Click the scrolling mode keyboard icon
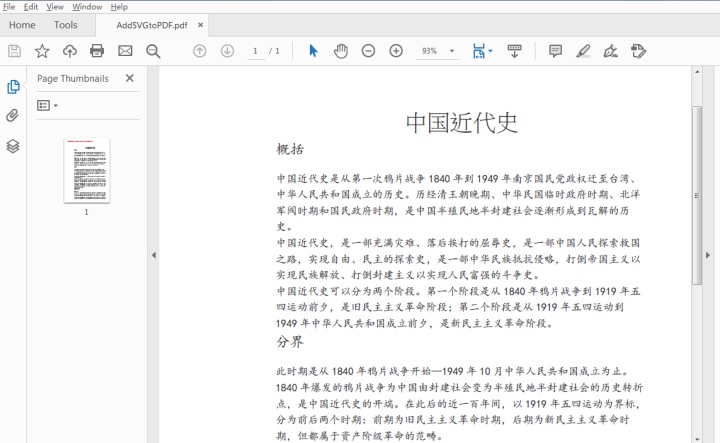 pyautogui.click(x=514, y=50)
